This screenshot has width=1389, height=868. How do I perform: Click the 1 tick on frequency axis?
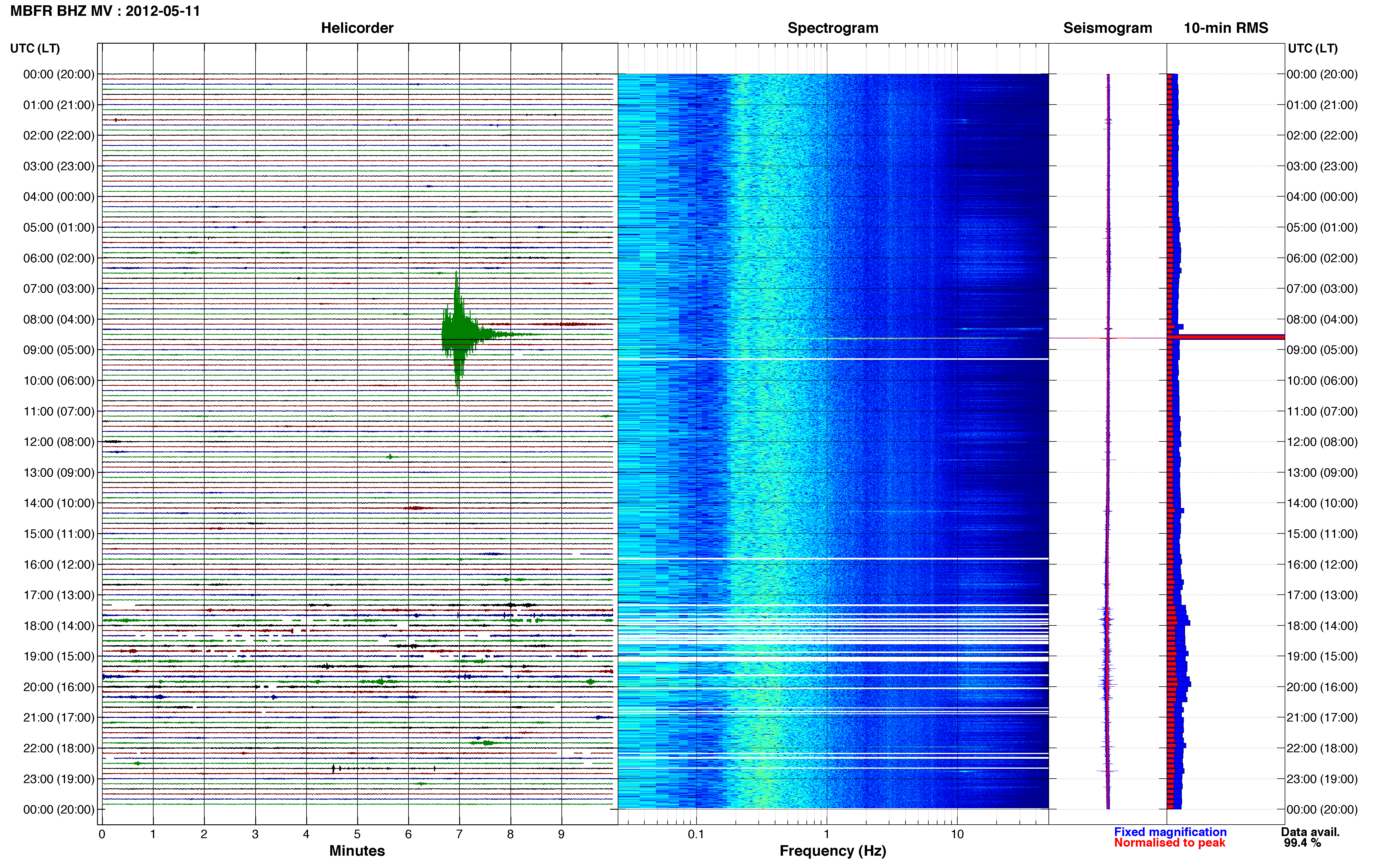tap(827, 834)
